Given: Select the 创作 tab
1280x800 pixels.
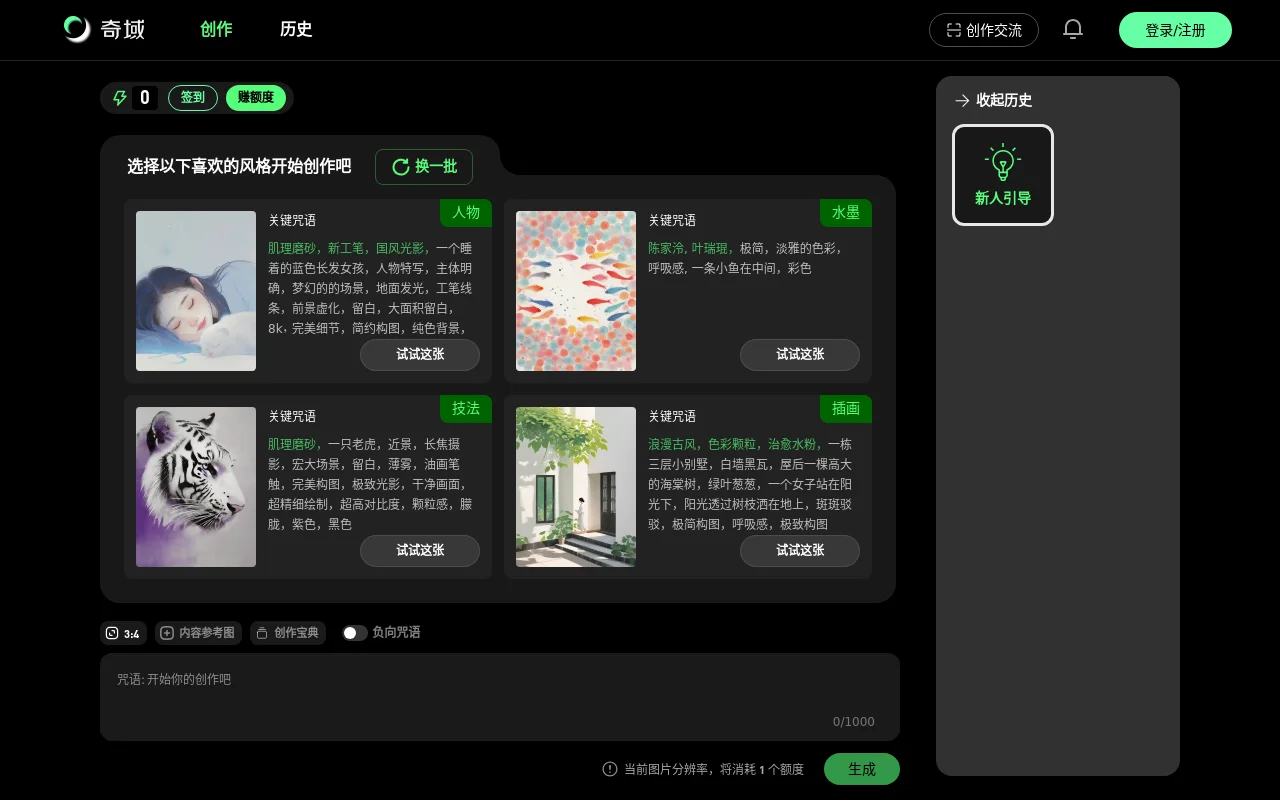Looking at the screenshot, I should 216,30.
